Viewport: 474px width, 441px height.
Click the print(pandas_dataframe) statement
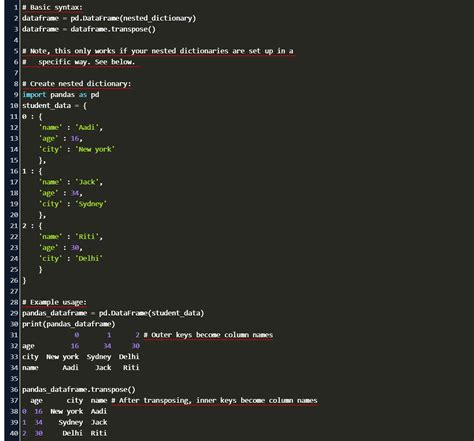click(x=69, y=324)
